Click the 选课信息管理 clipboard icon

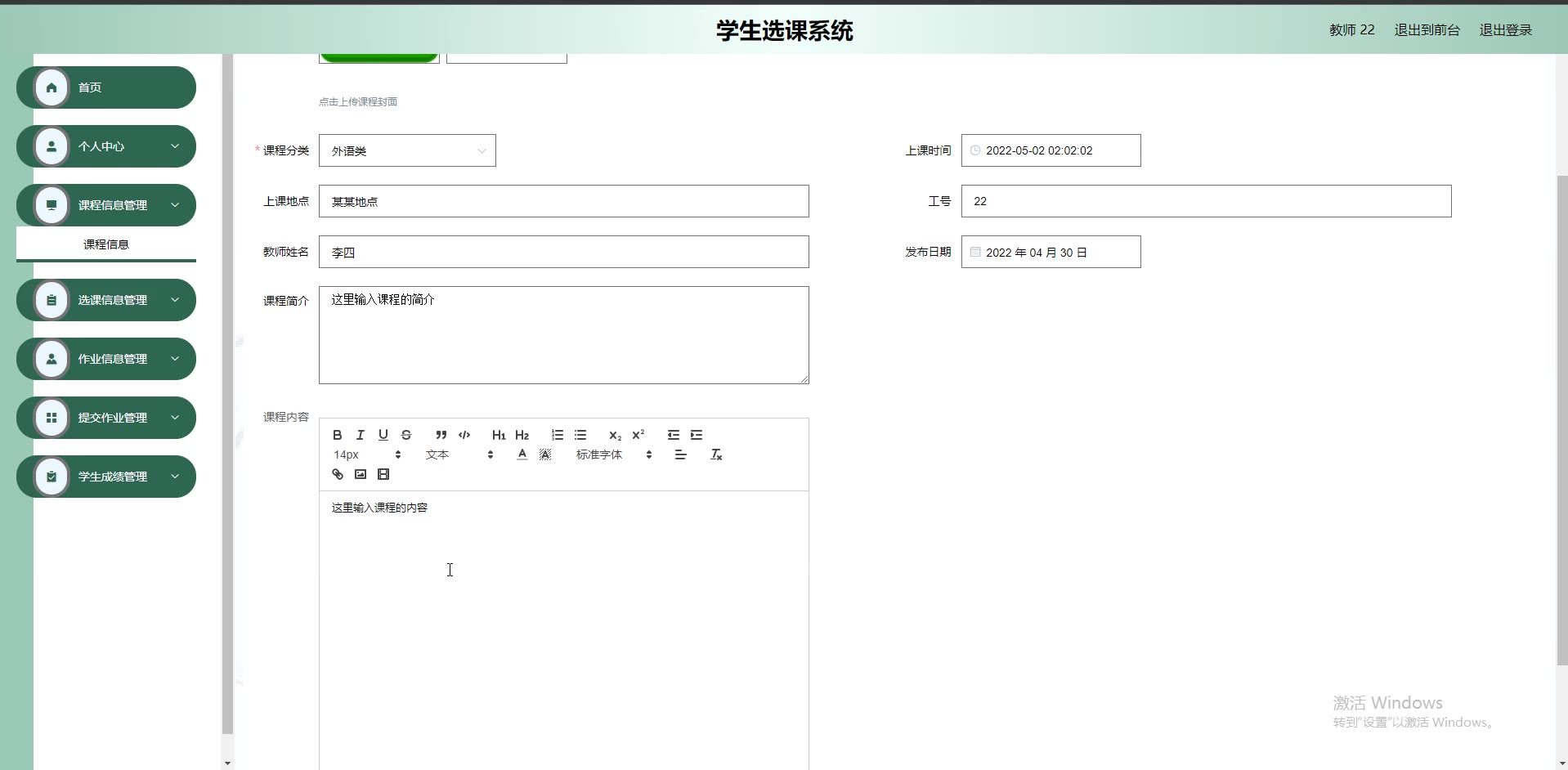pyautogui.click(x=52, y=300)
